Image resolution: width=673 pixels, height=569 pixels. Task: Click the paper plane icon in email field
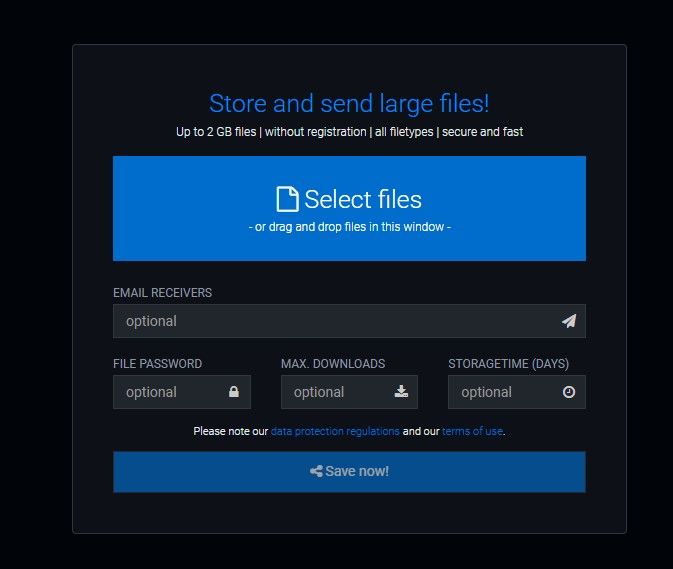click(569, 321)
